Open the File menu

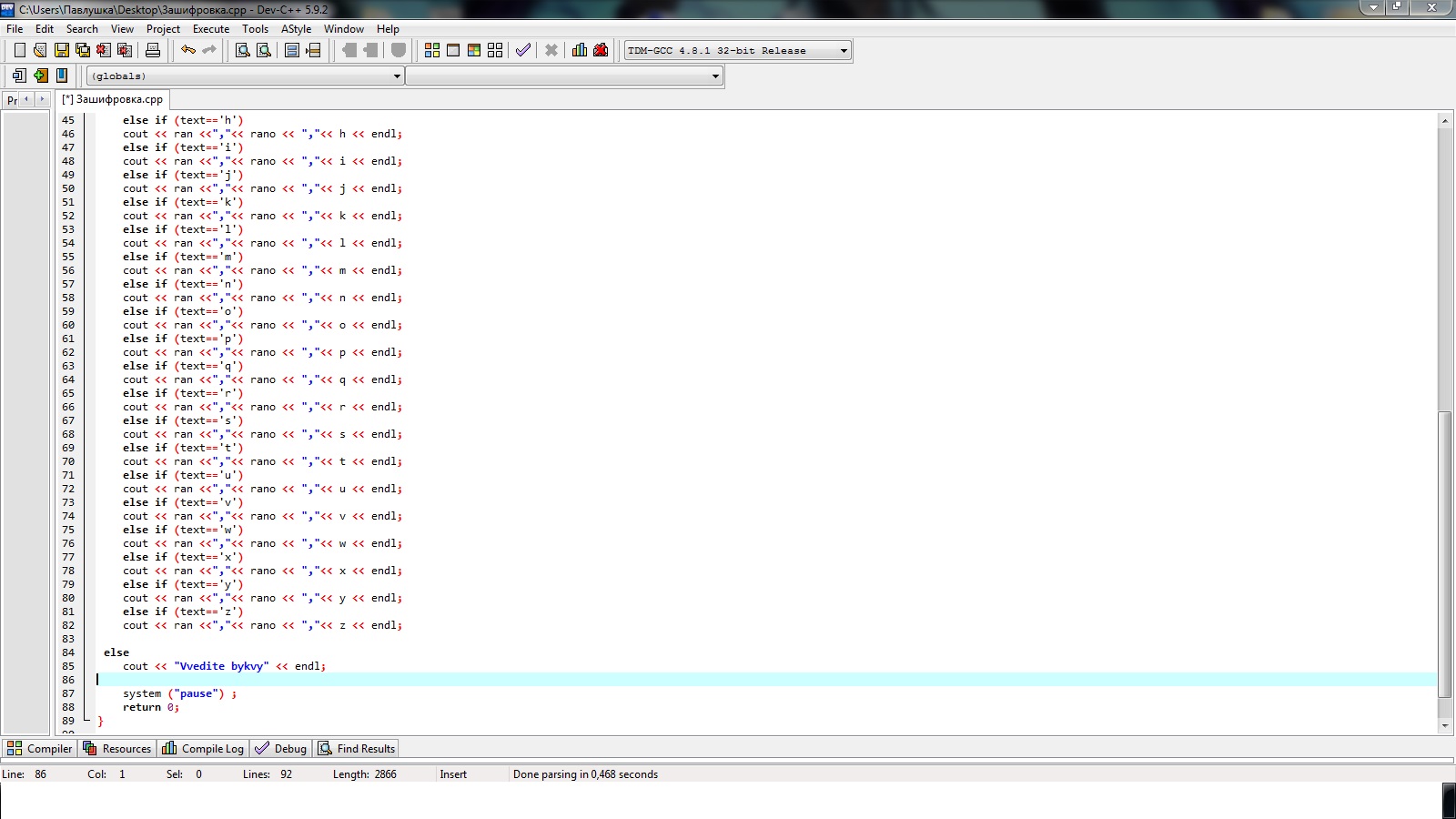tap(15, 29)
